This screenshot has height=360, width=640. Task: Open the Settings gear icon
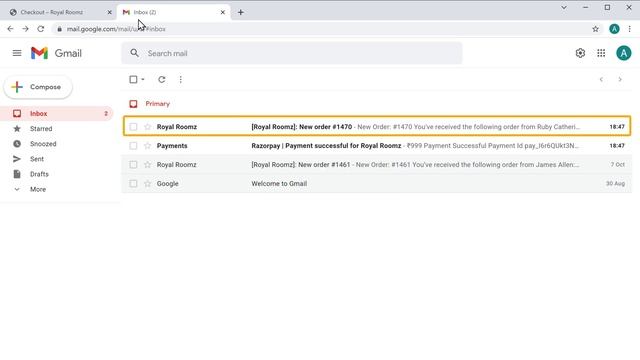(580, 53)
